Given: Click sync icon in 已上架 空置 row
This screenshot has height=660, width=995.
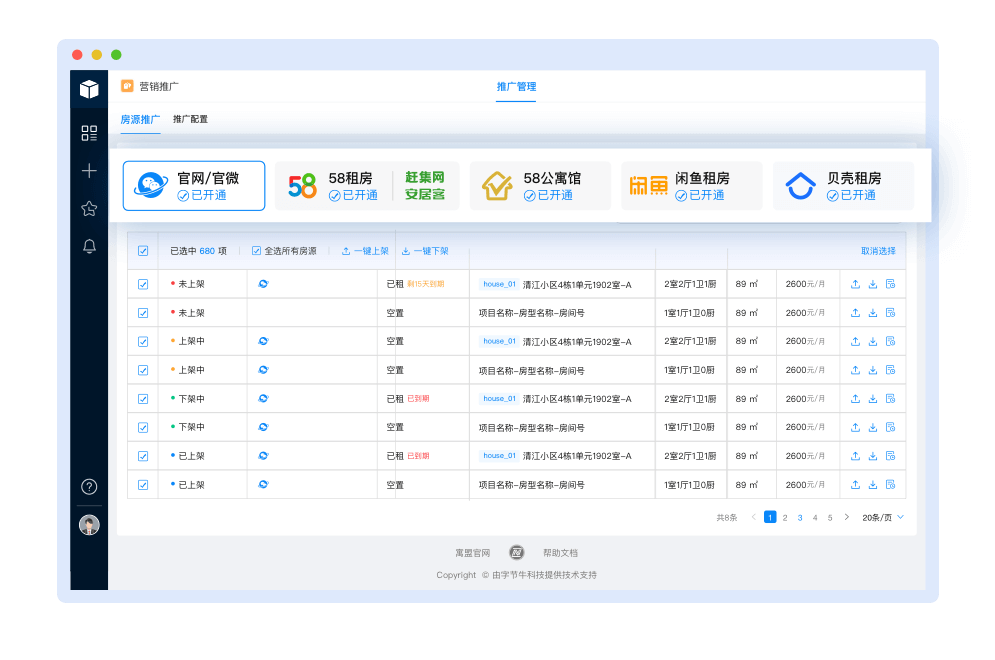Looking at the screenshot, I should (x=263, y=485).
